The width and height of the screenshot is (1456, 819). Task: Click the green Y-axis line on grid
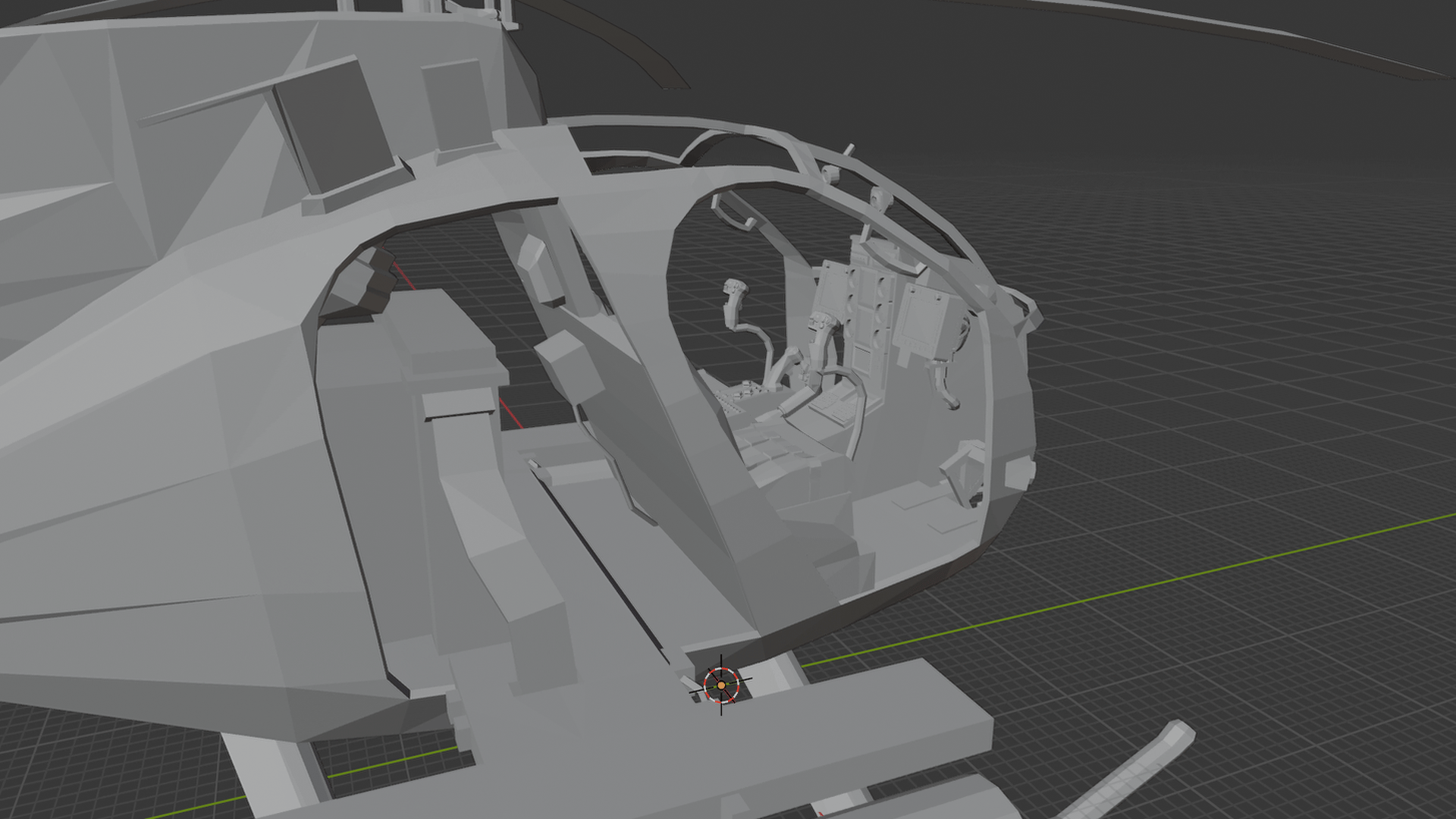coord(1128,591)
